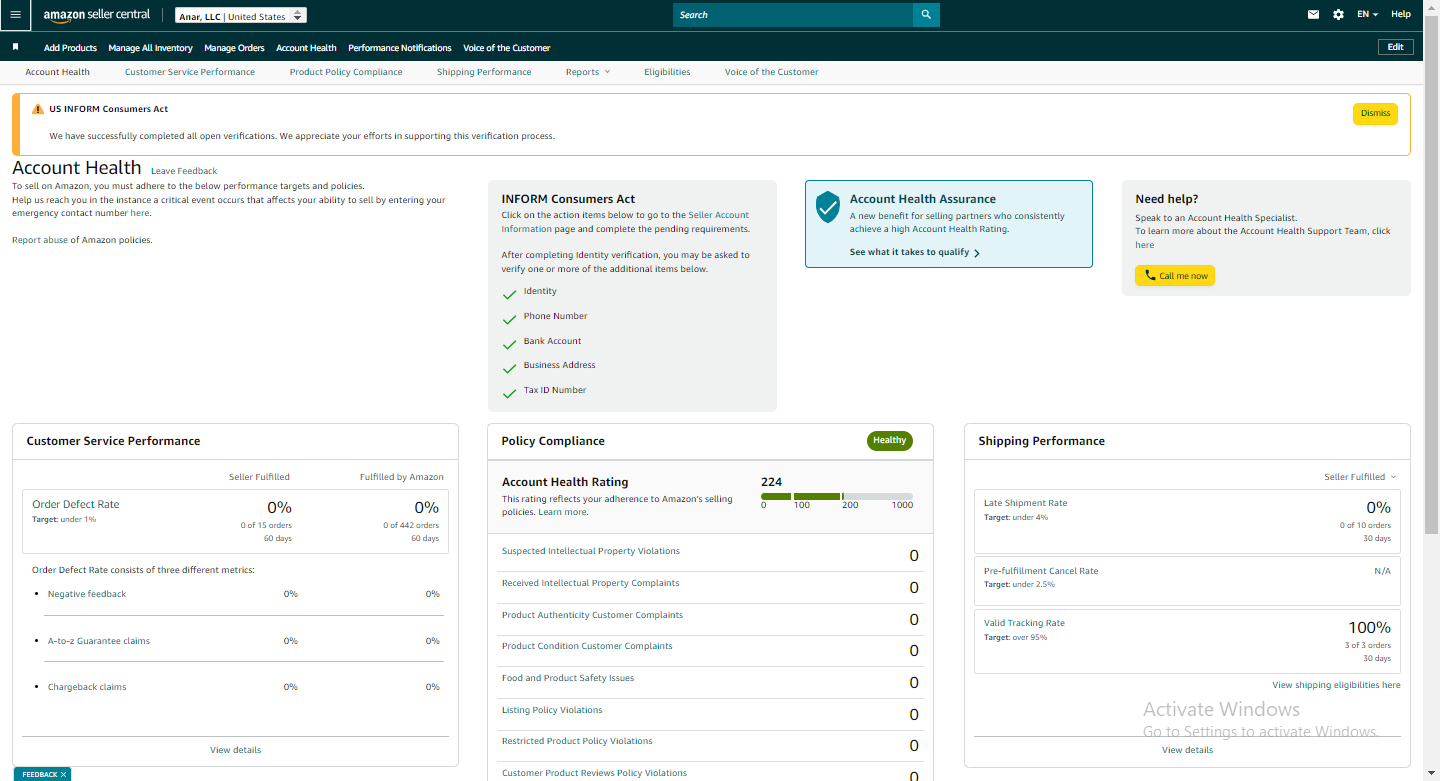This screenshot has height=781, width=1440.
Task: Switch to Eligibilities tab
Action: pyautogui.click(x=667, y=72)
